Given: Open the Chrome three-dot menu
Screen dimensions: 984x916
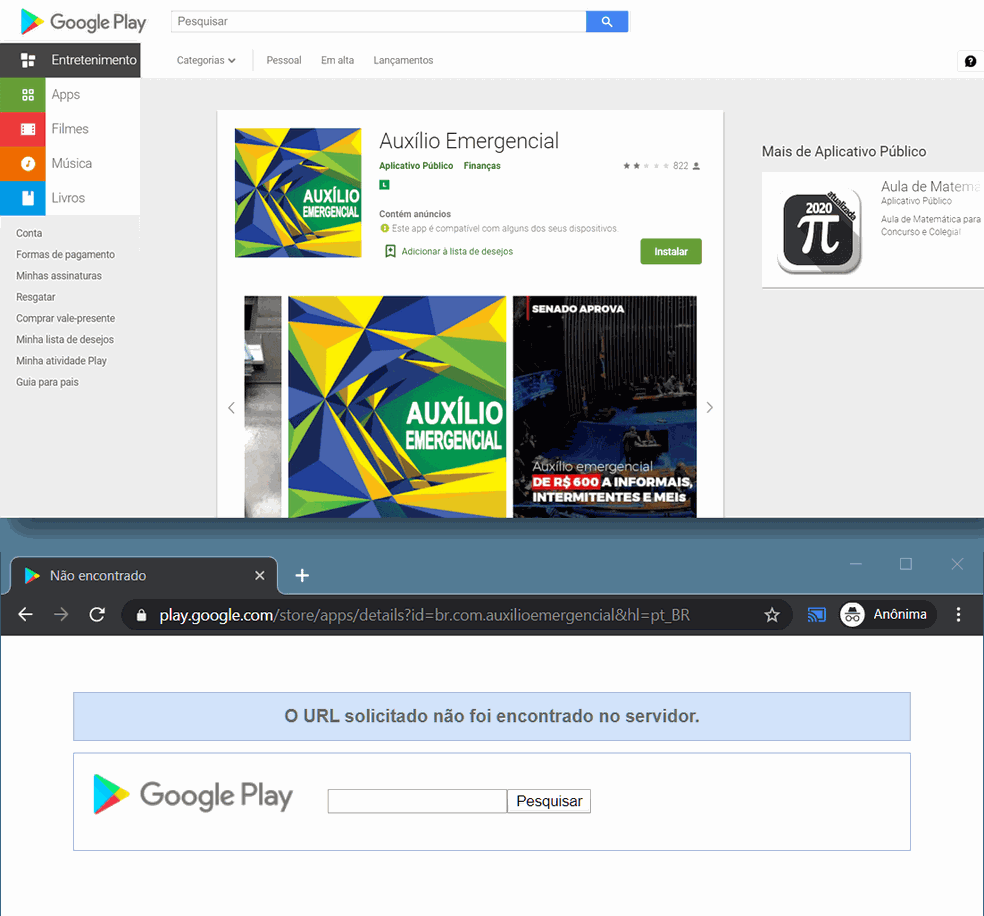Looking at the screenshot, I should coord(958,614).
